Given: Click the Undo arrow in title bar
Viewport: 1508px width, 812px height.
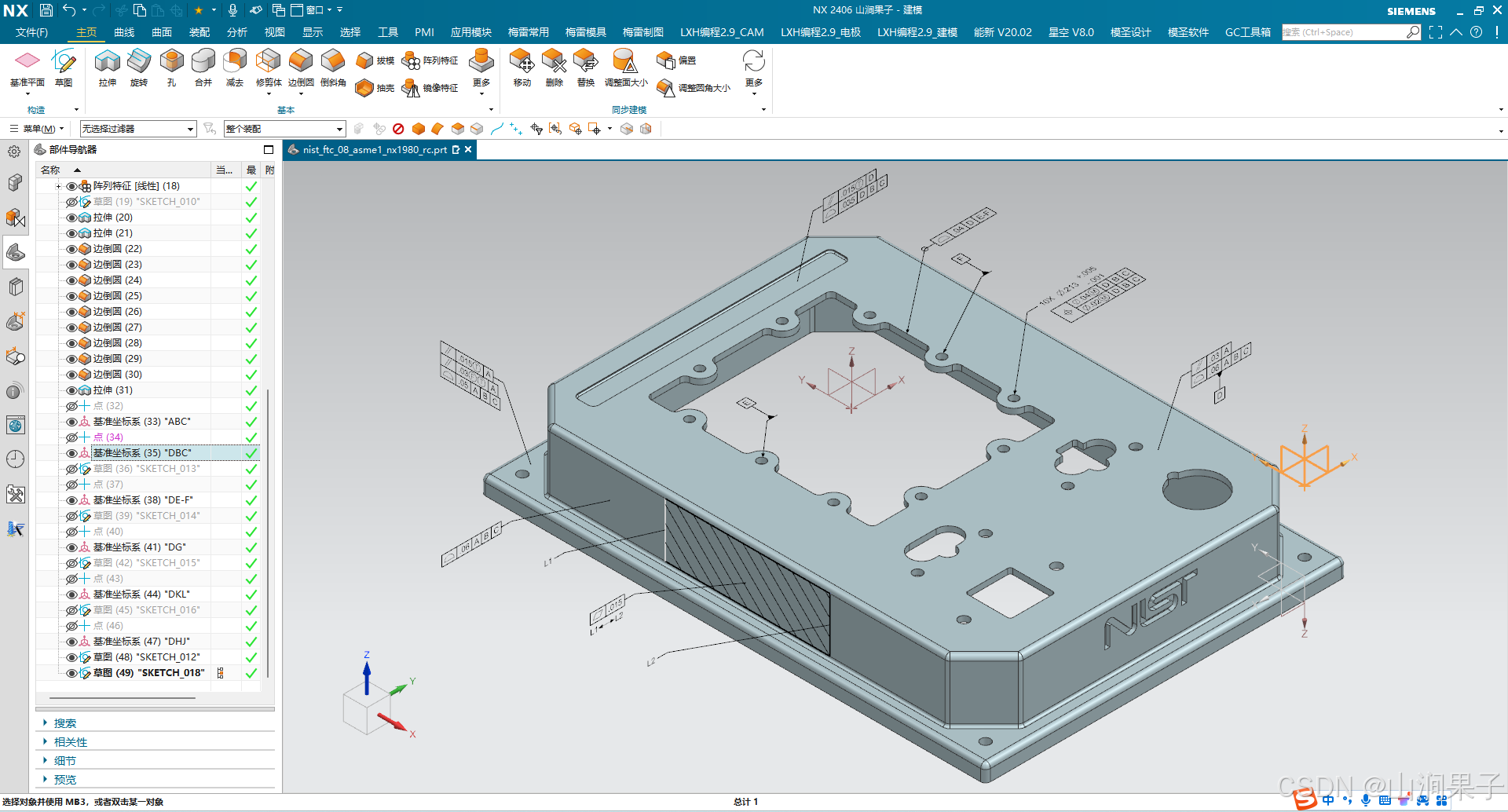Looking at the screenshot, I should point(69,10).
